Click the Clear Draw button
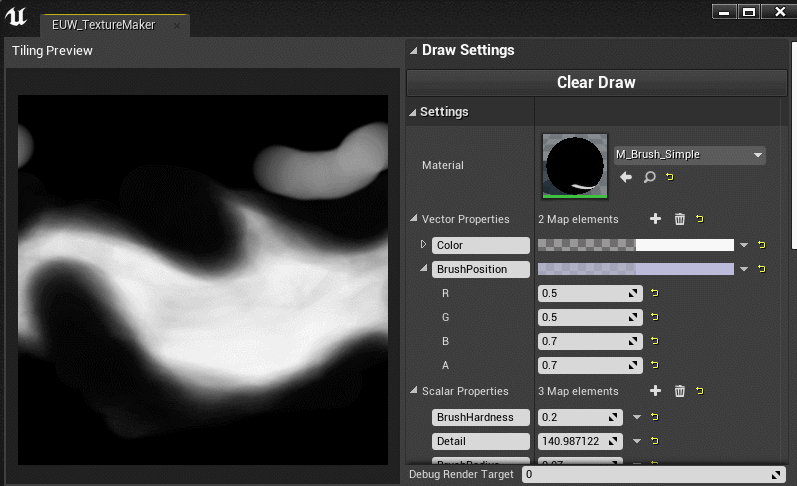This screenshot has width=797, height=486. click(x=596, y=82)
